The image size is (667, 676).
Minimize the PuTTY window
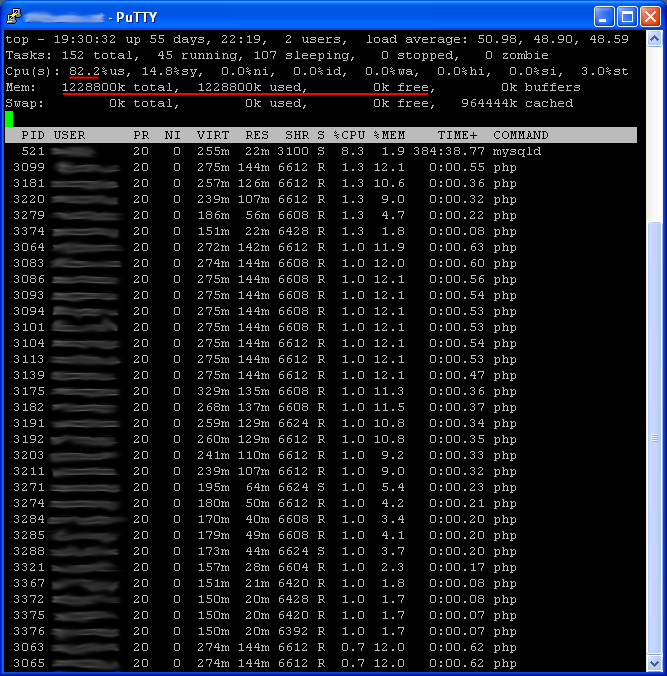tap(604, 16)
